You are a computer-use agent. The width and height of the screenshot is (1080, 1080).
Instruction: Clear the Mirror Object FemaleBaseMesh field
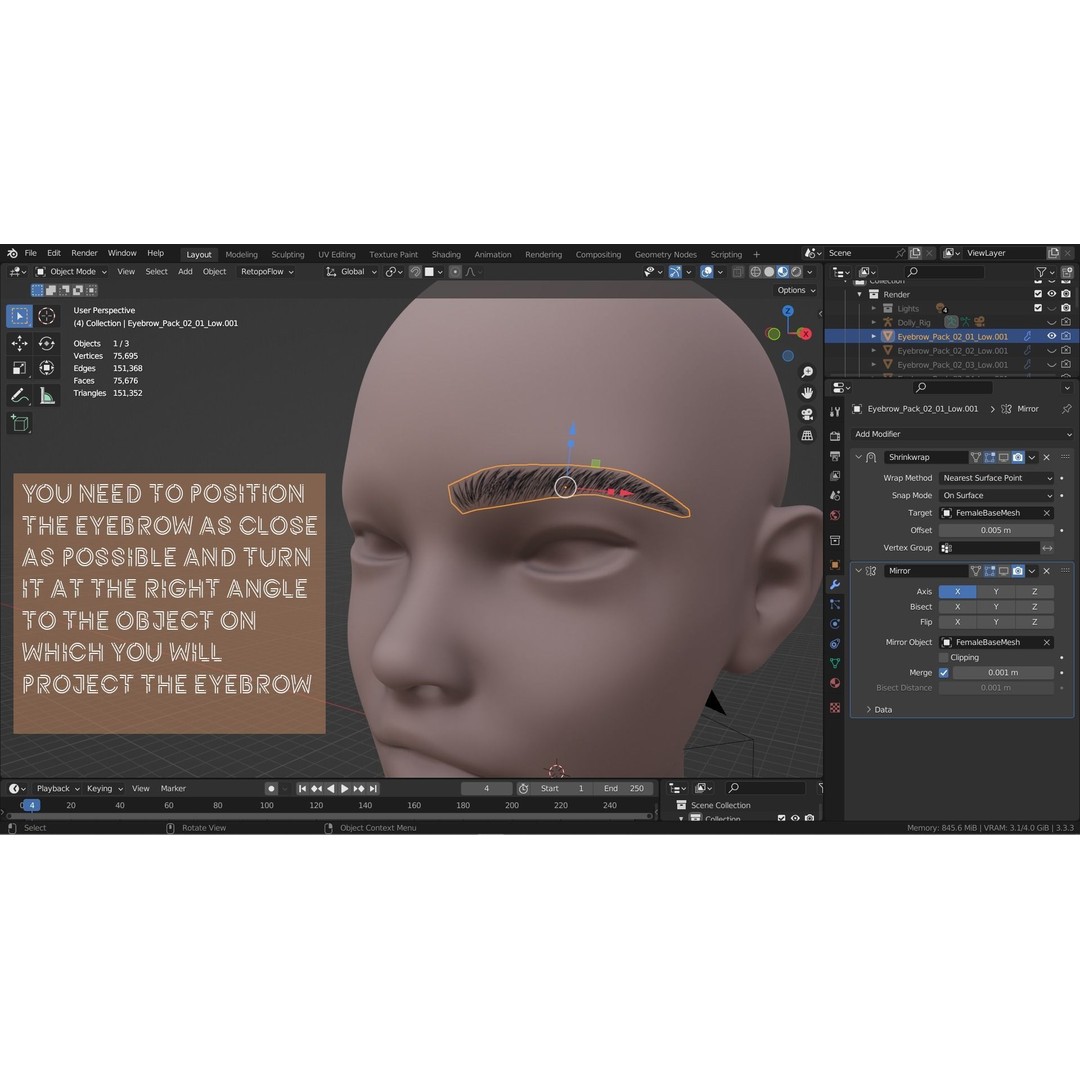click(1046, 643)
